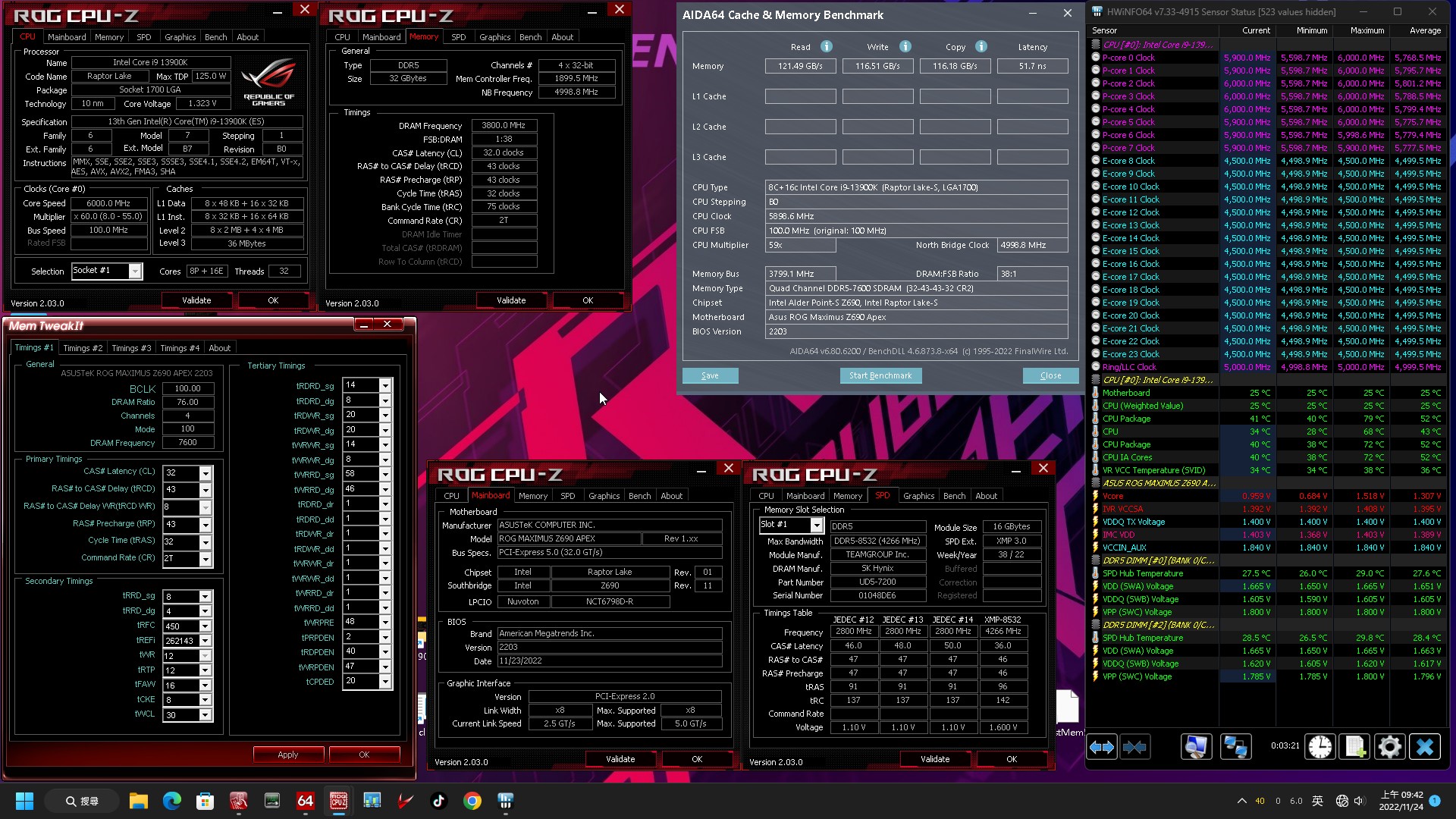Click Validate in CPU-Z SPD window

pos(935,759)
